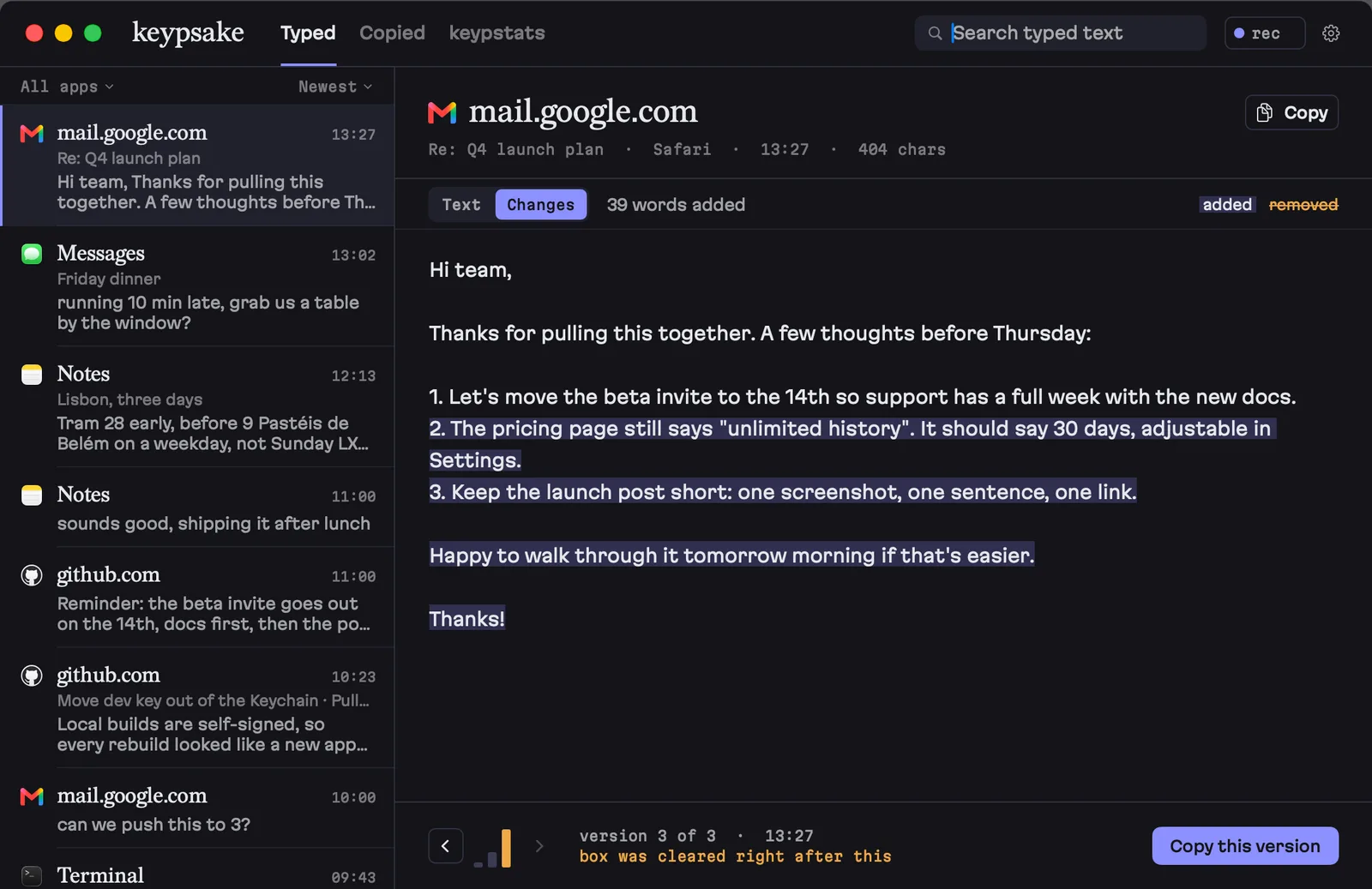Click the Search typed text field
This screenshot has height=889, width=1372.
pos(1061,33)
